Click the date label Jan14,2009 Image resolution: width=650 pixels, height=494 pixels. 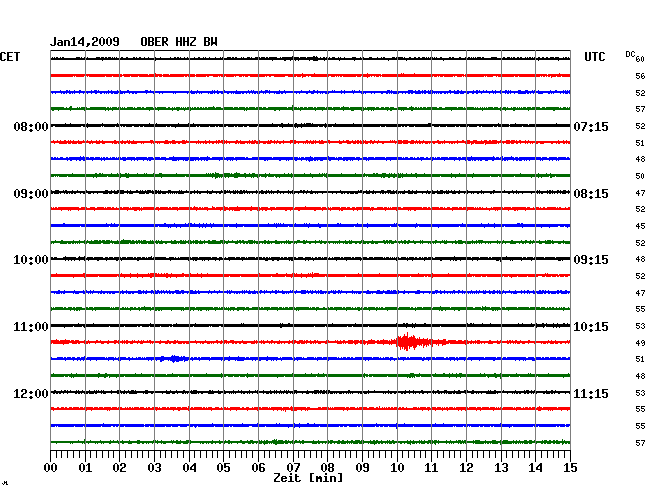point(85,42)
